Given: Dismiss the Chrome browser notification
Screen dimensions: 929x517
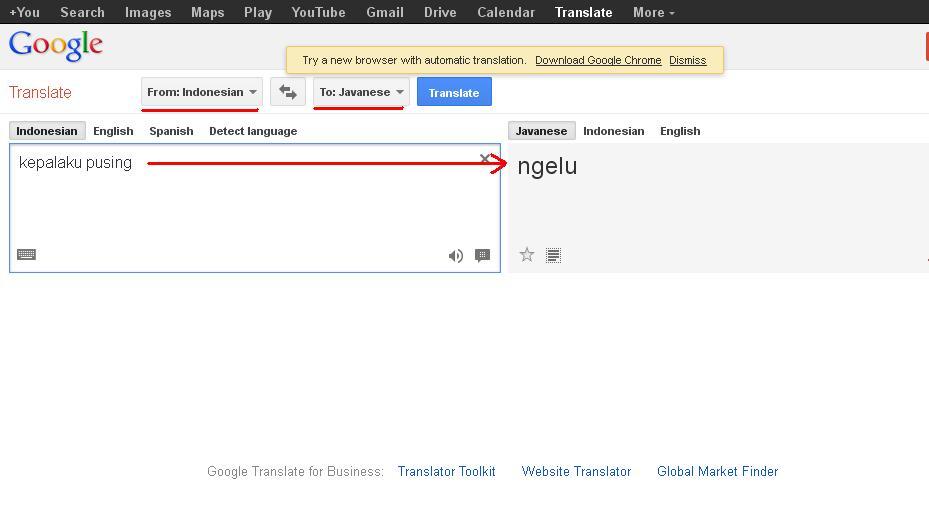Looking at the screenshot, I should click(687, 60).
